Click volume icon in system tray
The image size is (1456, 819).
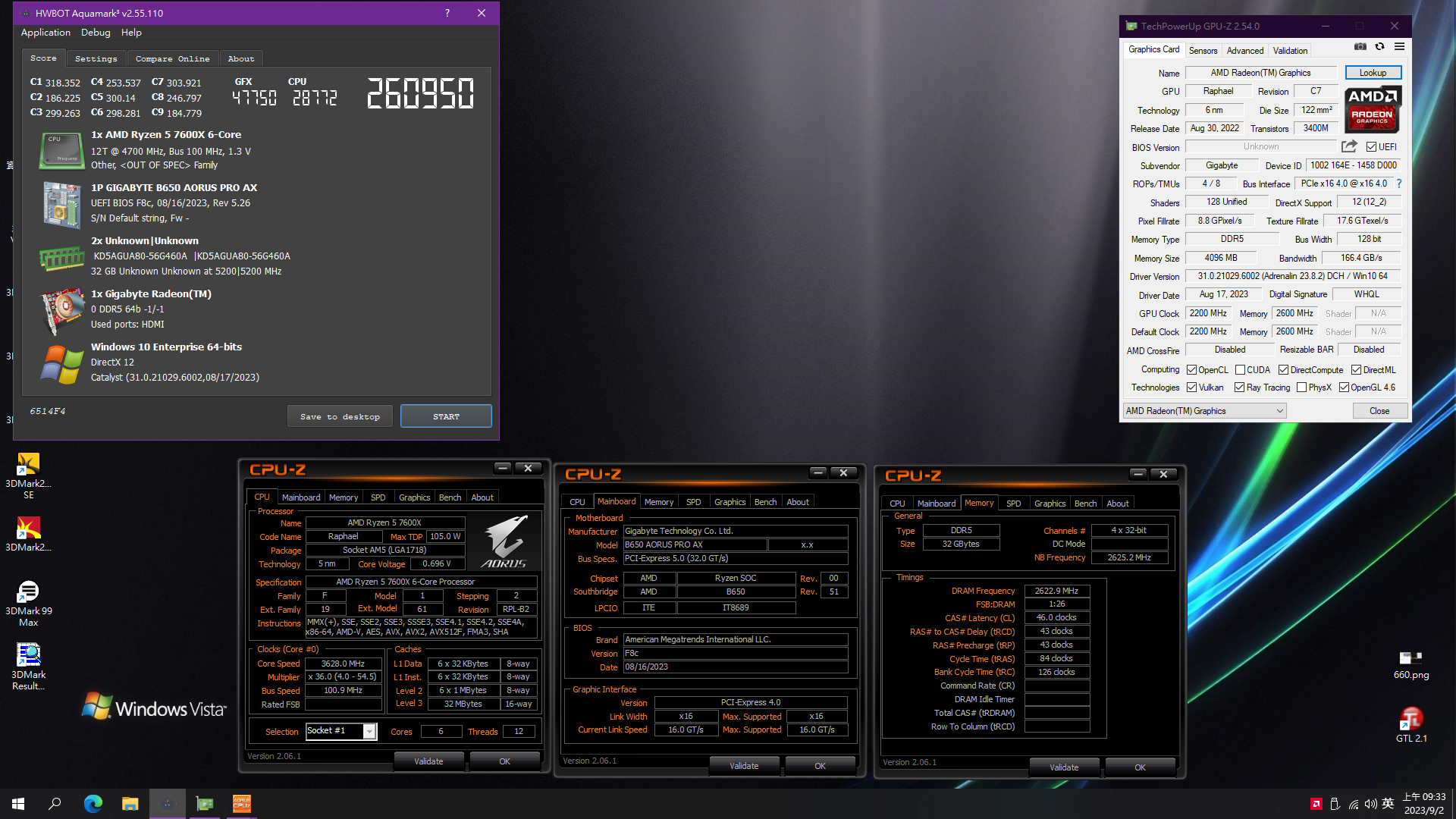[x=1370, y=804]
